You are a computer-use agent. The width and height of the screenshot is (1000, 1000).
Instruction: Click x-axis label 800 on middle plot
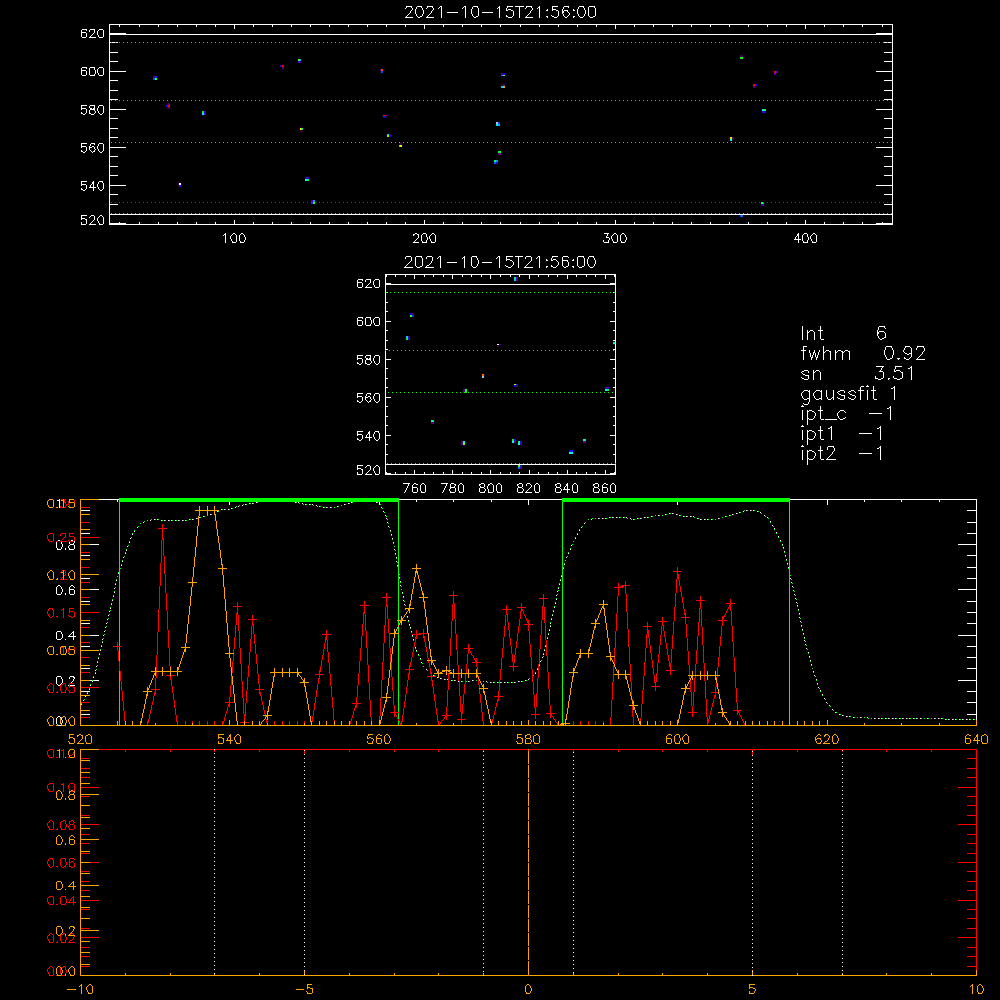point(490,489)
